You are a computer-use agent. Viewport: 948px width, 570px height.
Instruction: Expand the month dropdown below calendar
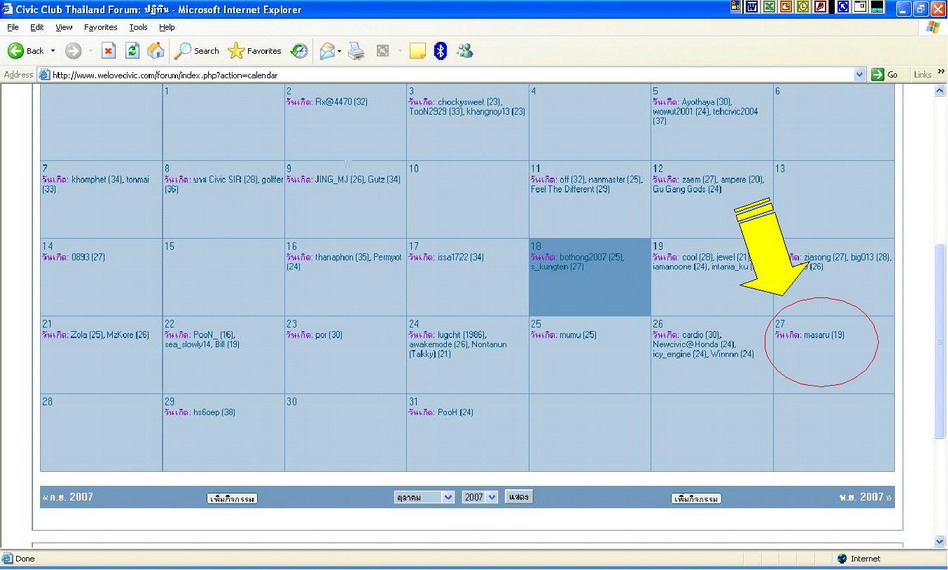click(424, 497)
